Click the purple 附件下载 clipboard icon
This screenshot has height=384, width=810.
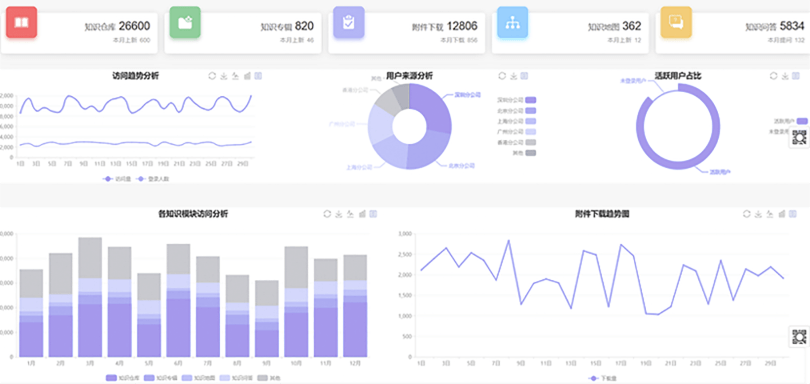(x=349, y=22)
